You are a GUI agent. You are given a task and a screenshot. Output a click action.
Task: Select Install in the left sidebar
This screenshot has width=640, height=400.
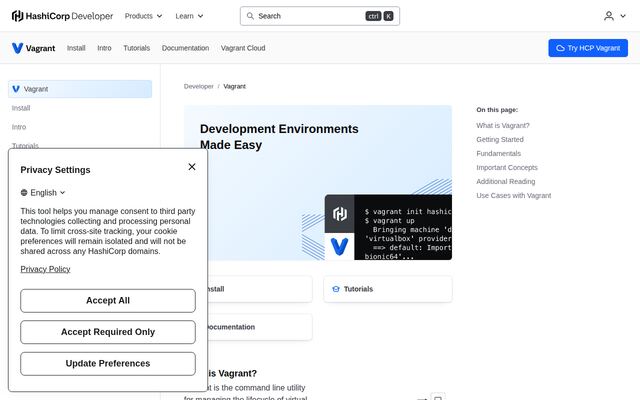coord(21,108)
